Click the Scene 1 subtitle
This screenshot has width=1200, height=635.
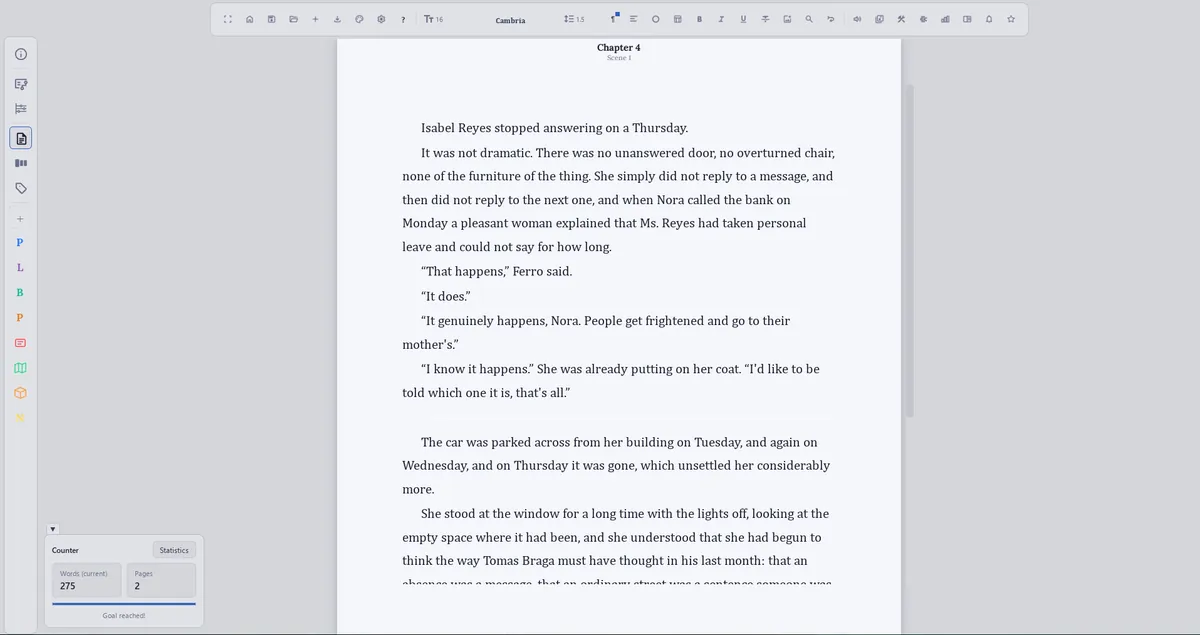point(619,58)
